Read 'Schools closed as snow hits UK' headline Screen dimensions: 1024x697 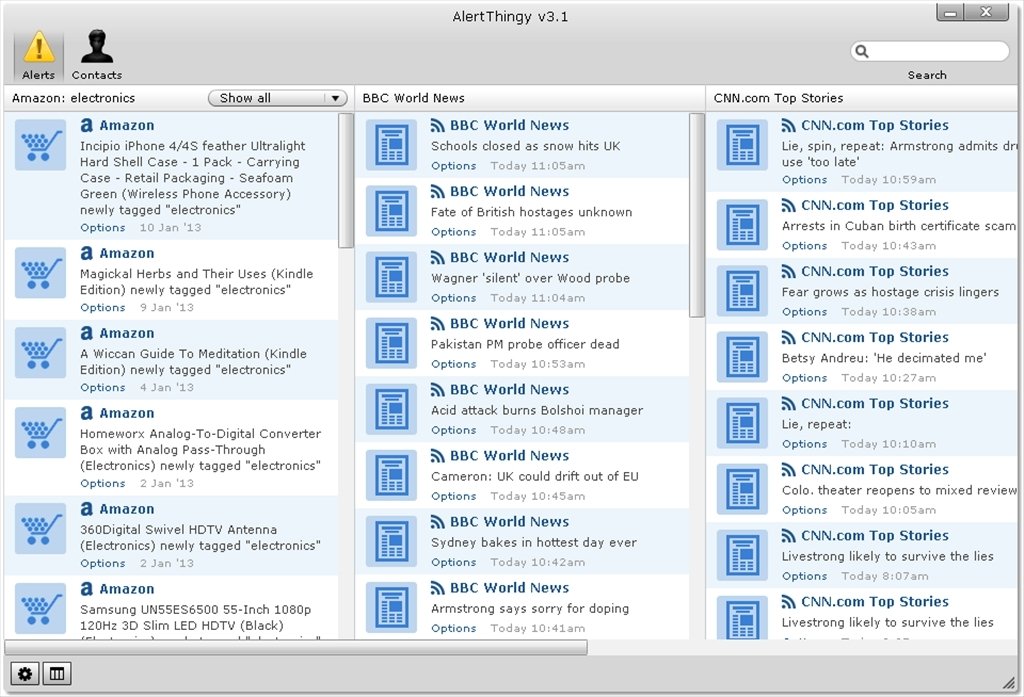(525, 146)
